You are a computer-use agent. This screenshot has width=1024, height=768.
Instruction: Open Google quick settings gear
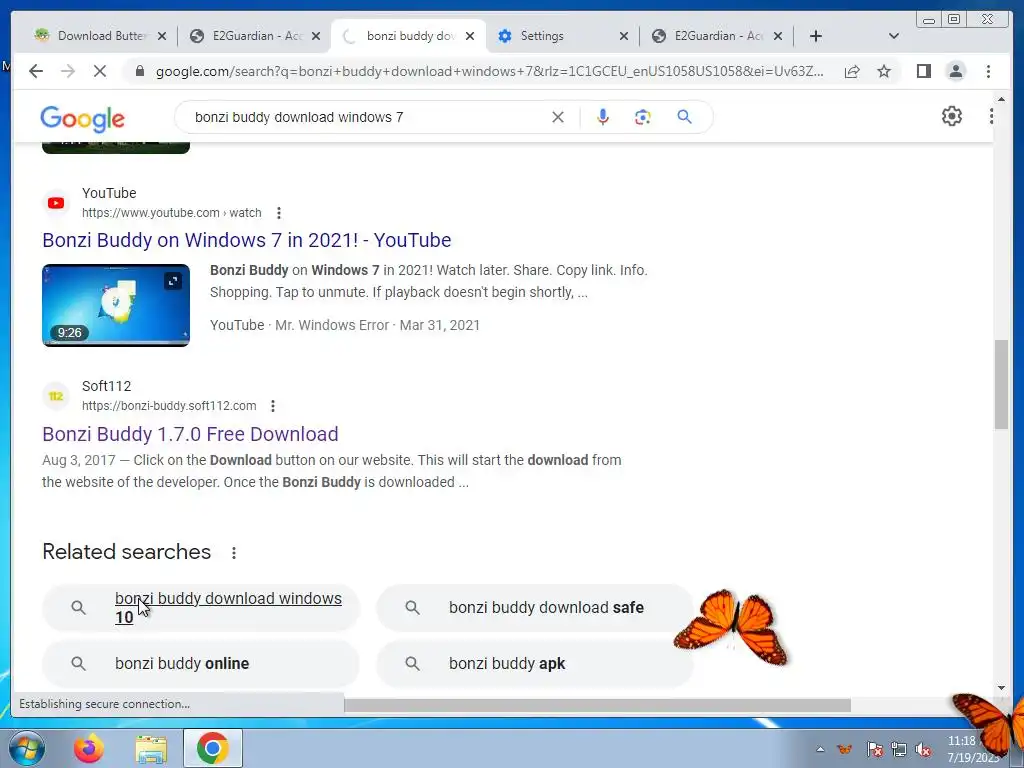[x=952, y=116]
